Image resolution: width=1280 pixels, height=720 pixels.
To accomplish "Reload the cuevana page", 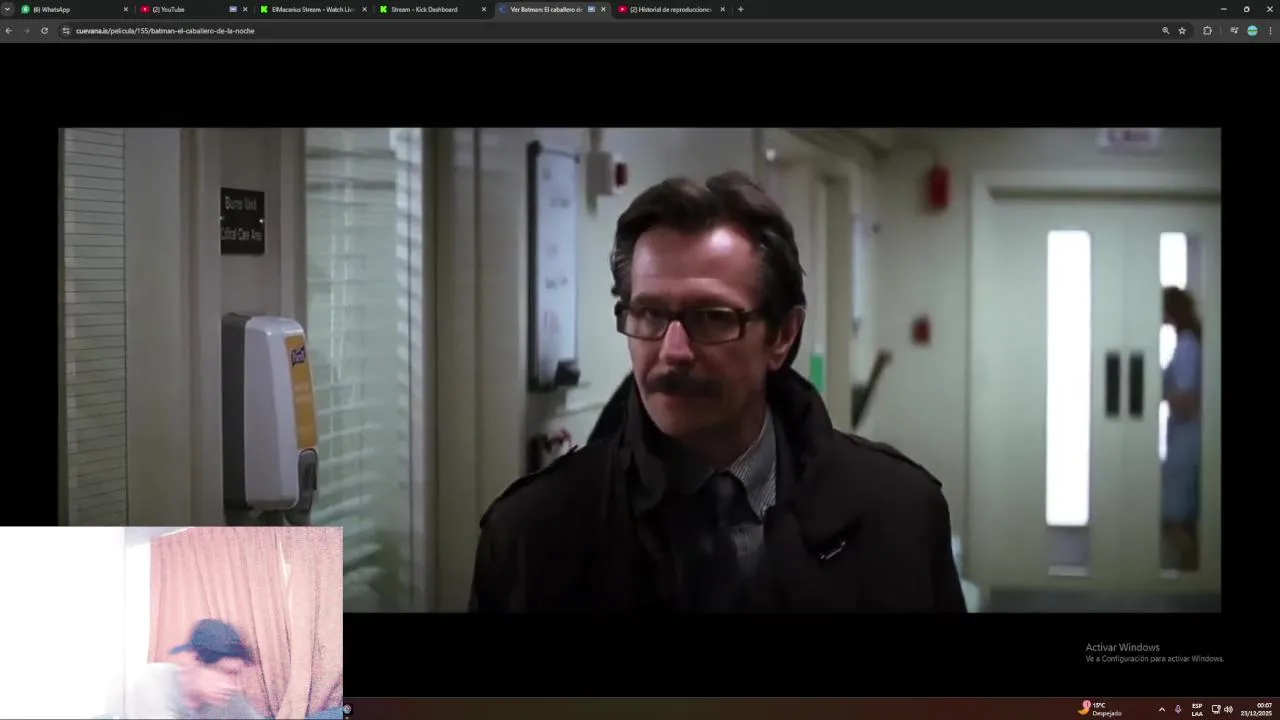I will tap(44, 31).
